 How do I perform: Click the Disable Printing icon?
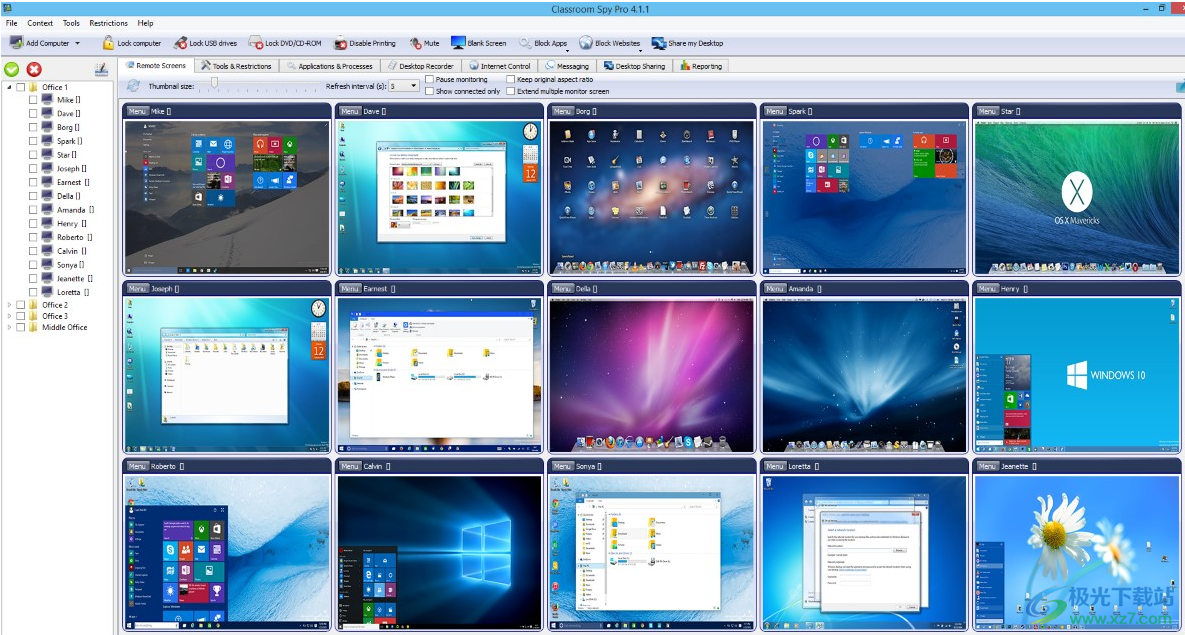(x=341, y=43)
